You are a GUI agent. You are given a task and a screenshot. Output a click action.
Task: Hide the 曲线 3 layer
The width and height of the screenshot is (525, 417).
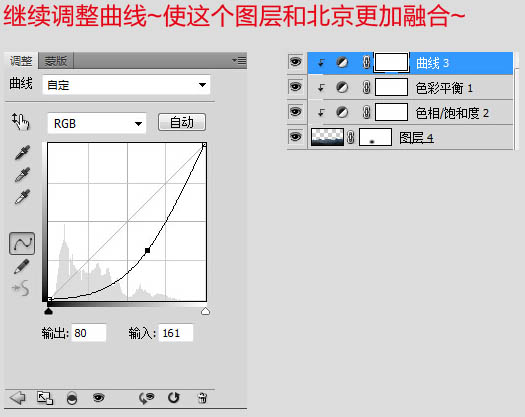(295, 62)
